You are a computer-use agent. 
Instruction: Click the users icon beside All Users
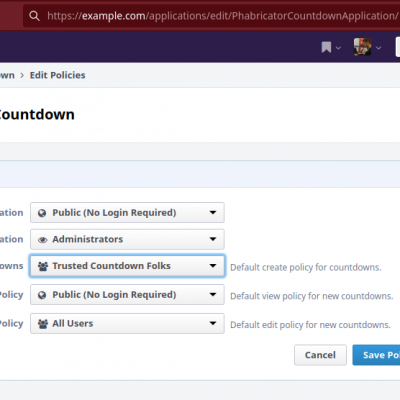(43, 324)
